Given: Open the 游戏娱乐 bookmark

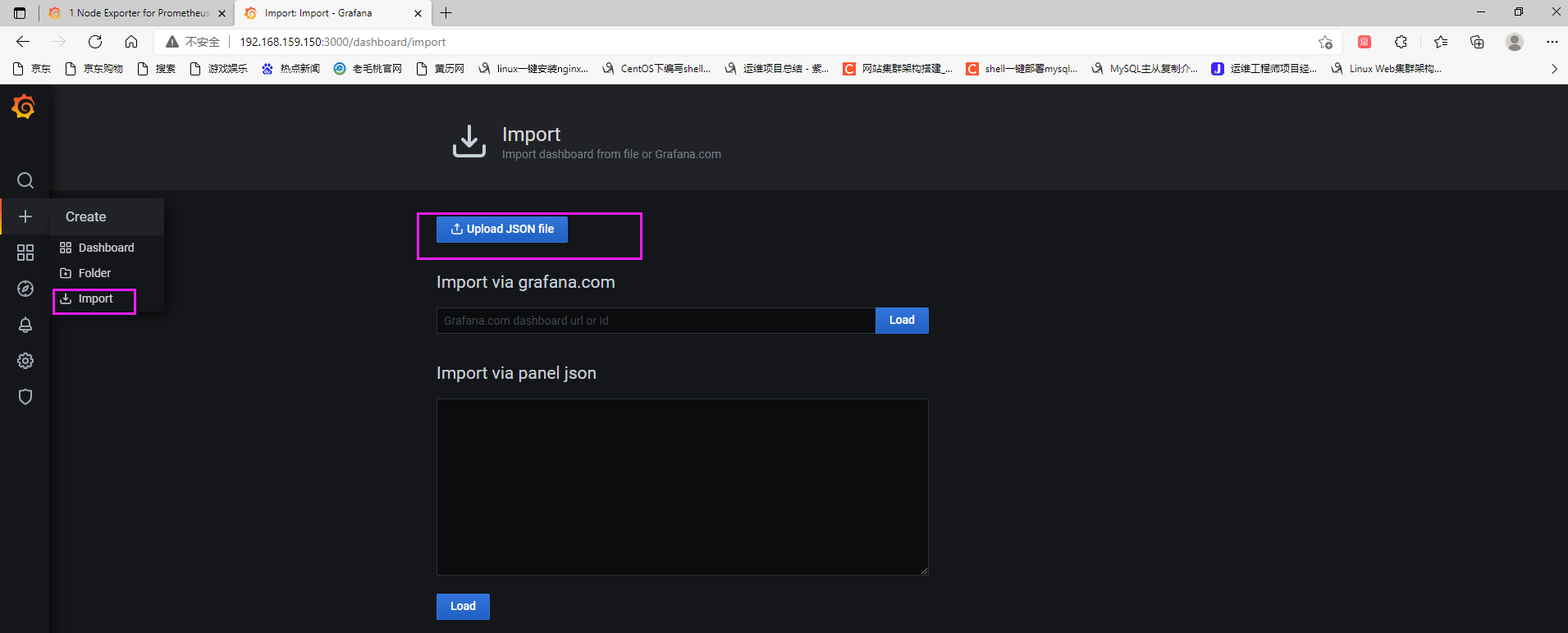Looking at the screenshot, I should pos(218,69).
